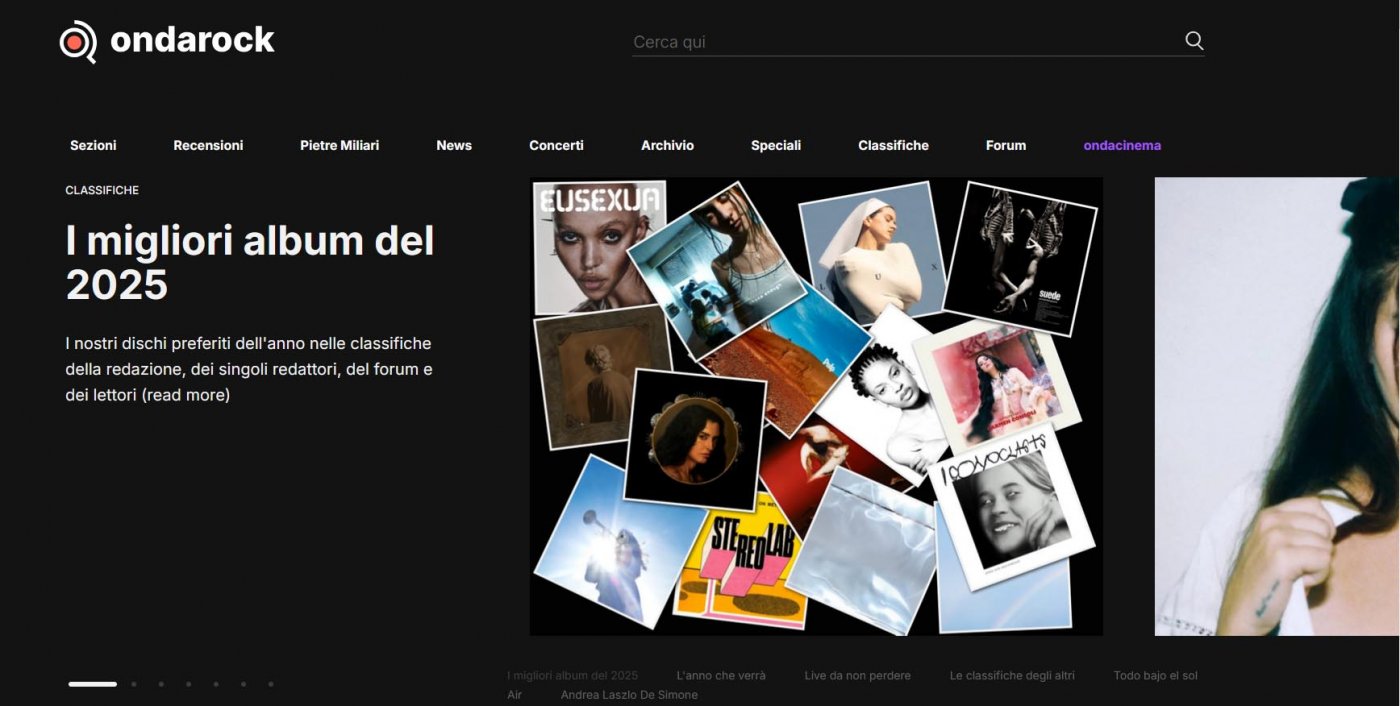Select the L'anno che verrà slide link
1400x706 pixels.
pyautogui.click(x=721, y=676)
